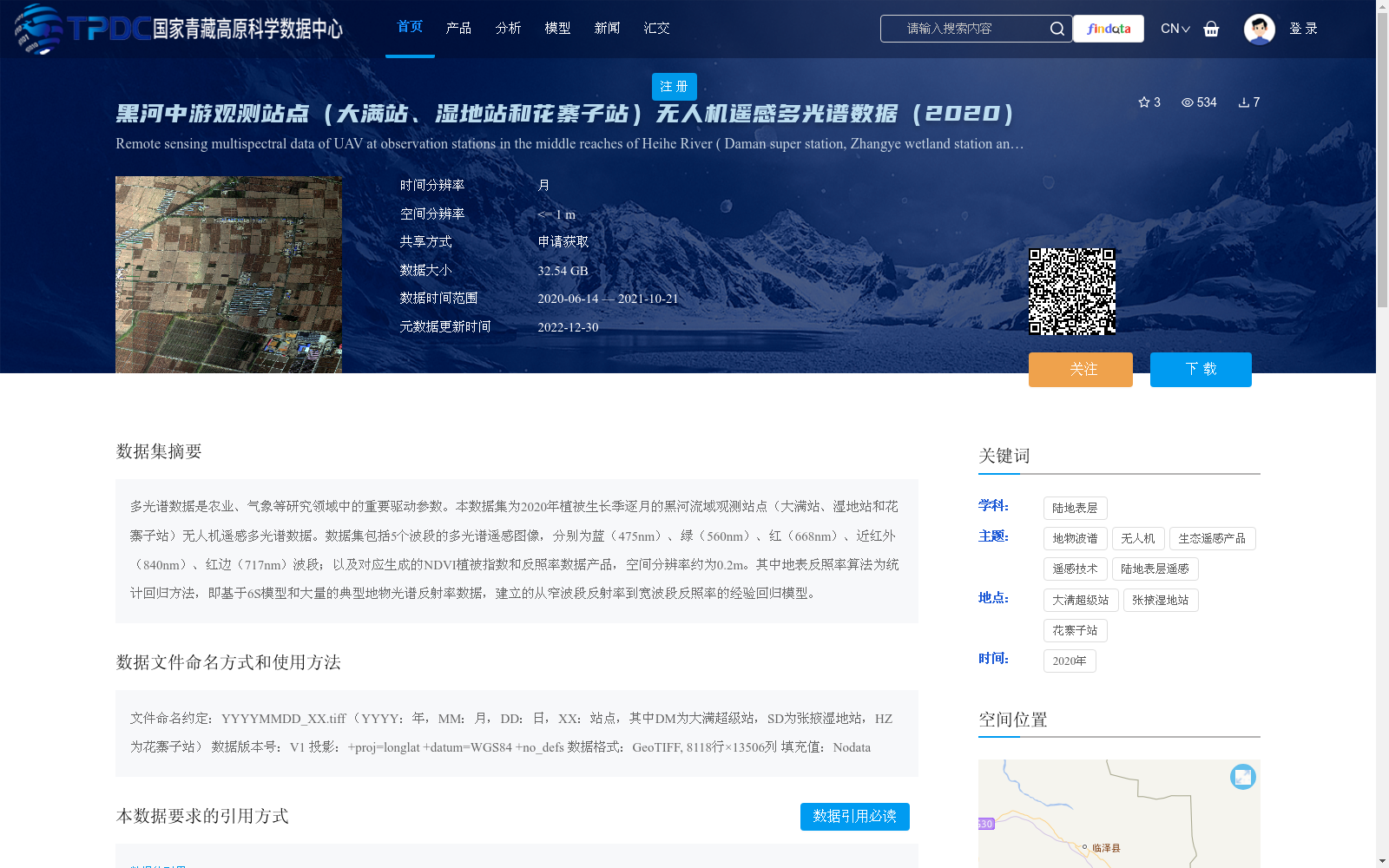
Task: Click the 陆地表层 keyword tag
Action: pos(1075,509)
